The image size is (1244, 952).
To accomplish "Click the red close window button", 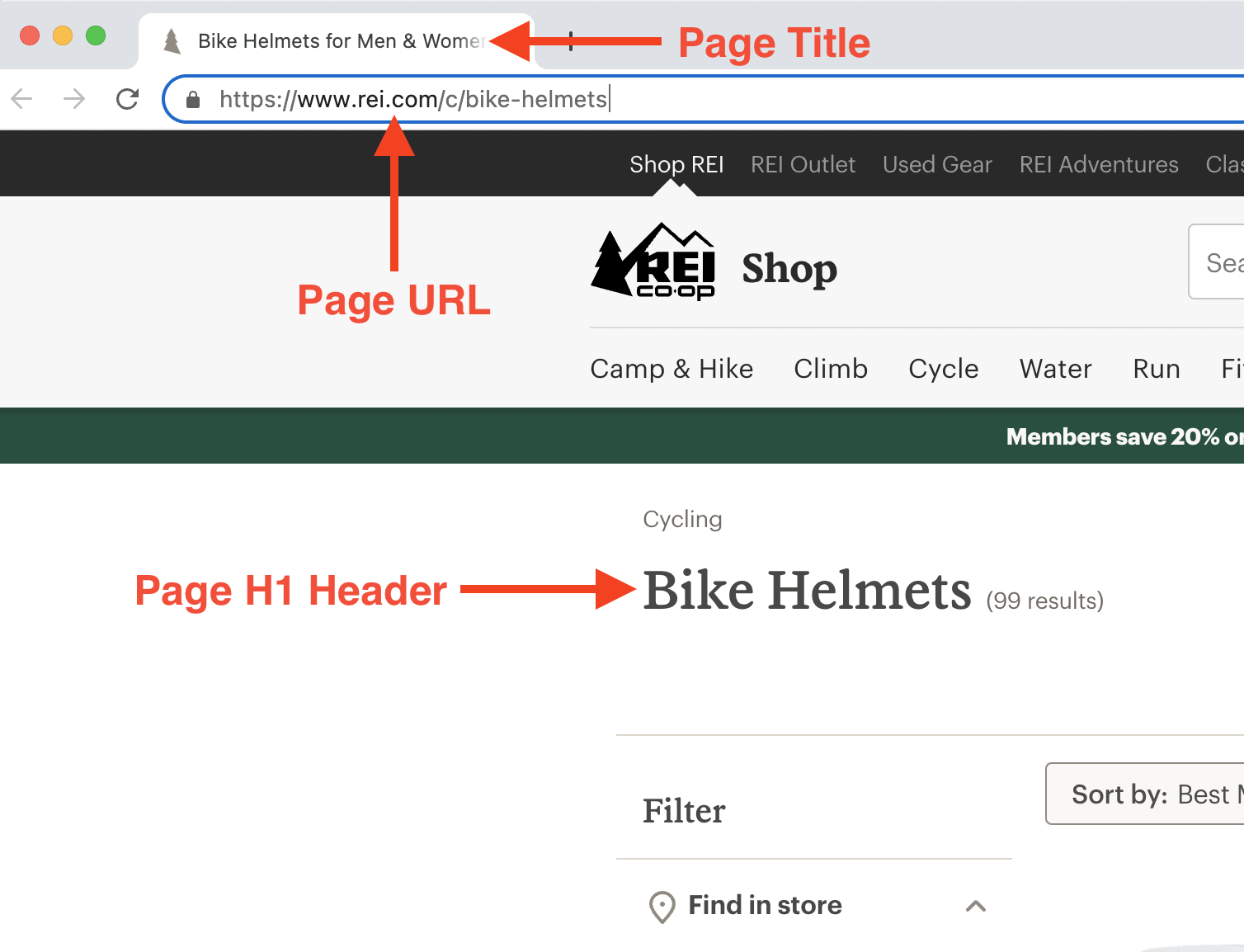I will click(30, 35).
